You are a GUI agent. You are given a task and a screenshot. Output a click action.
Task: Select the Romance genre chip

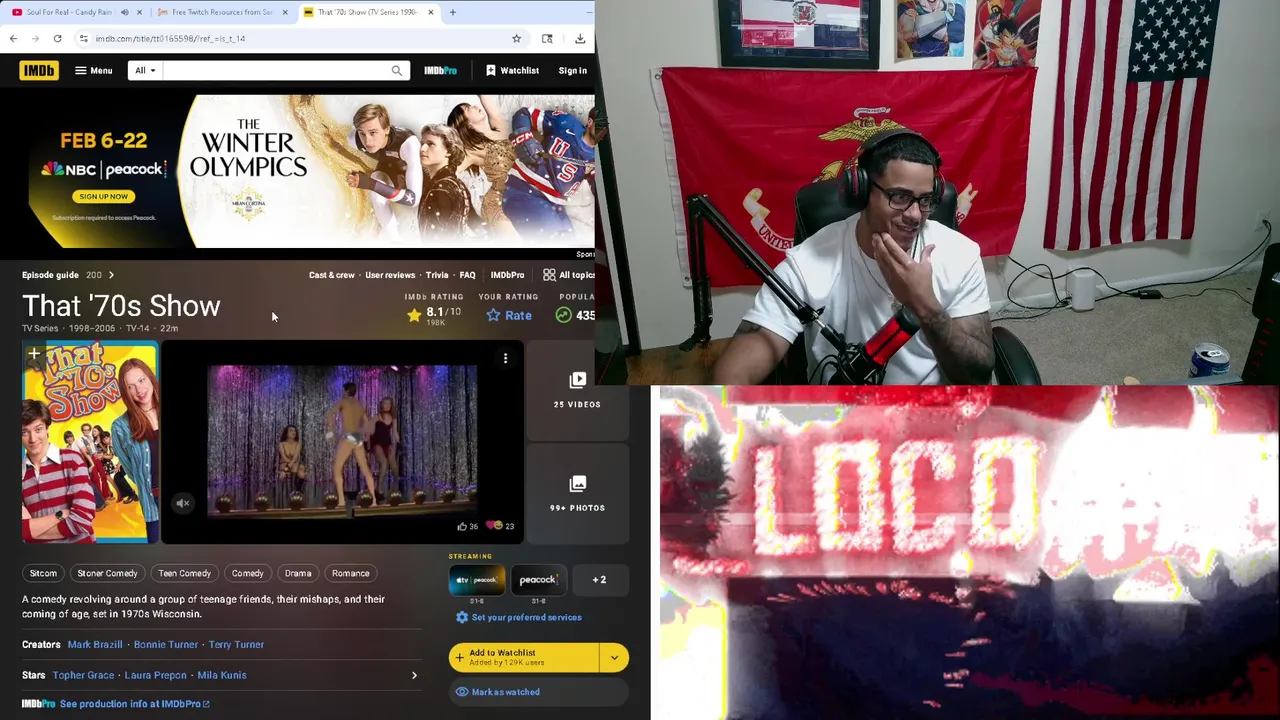(350, 573)
